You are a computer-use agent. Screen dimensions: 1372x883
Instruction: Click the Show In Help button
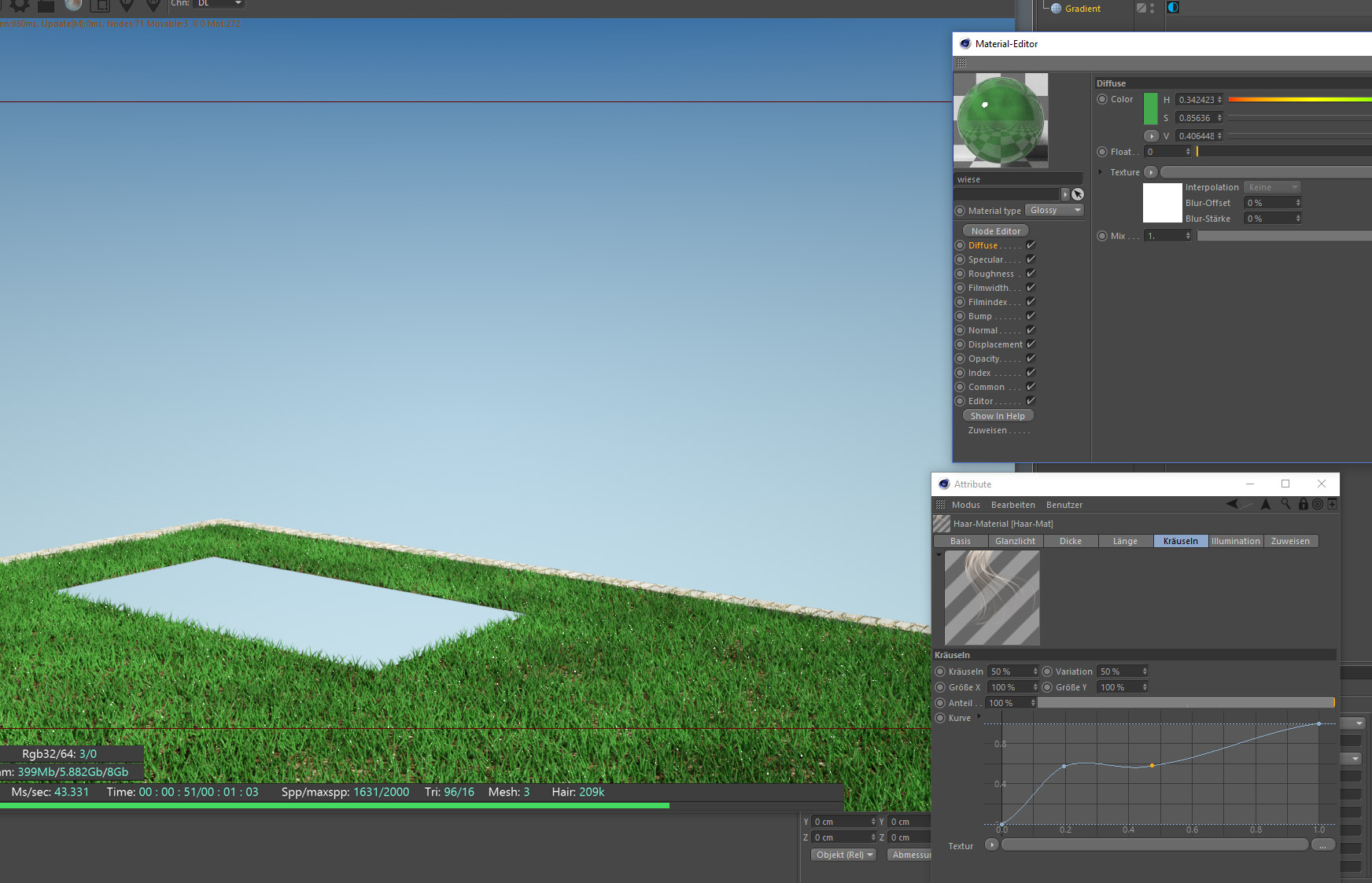pos(998,416)
